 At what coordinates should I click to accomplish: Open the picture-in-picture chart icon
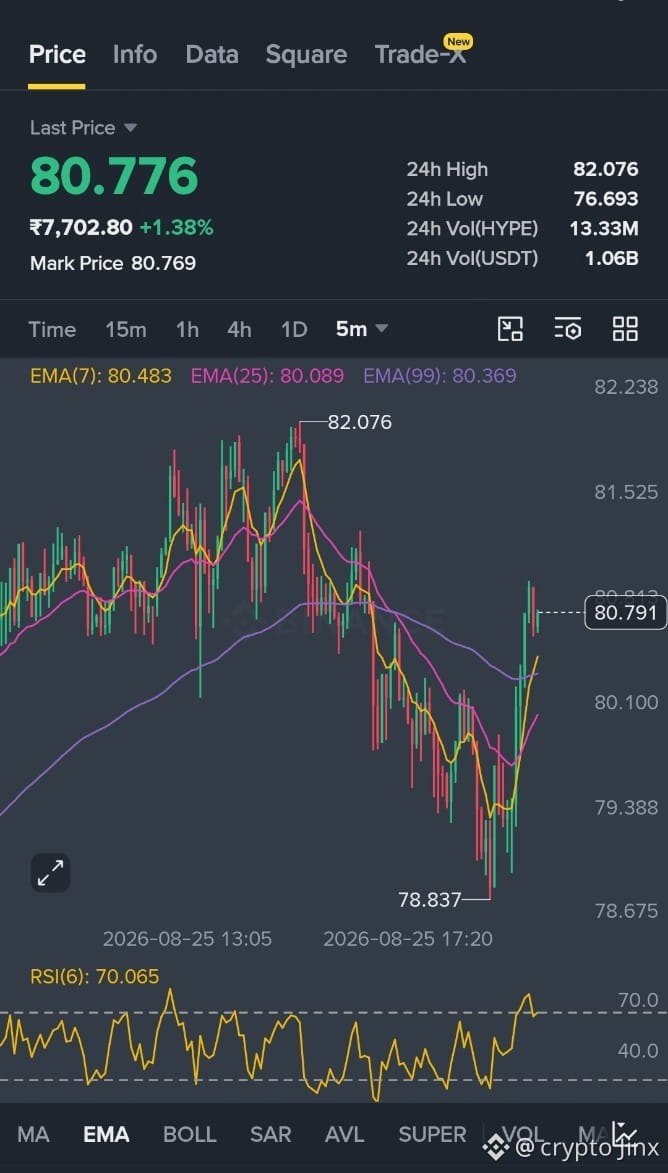tap(510, 329)
